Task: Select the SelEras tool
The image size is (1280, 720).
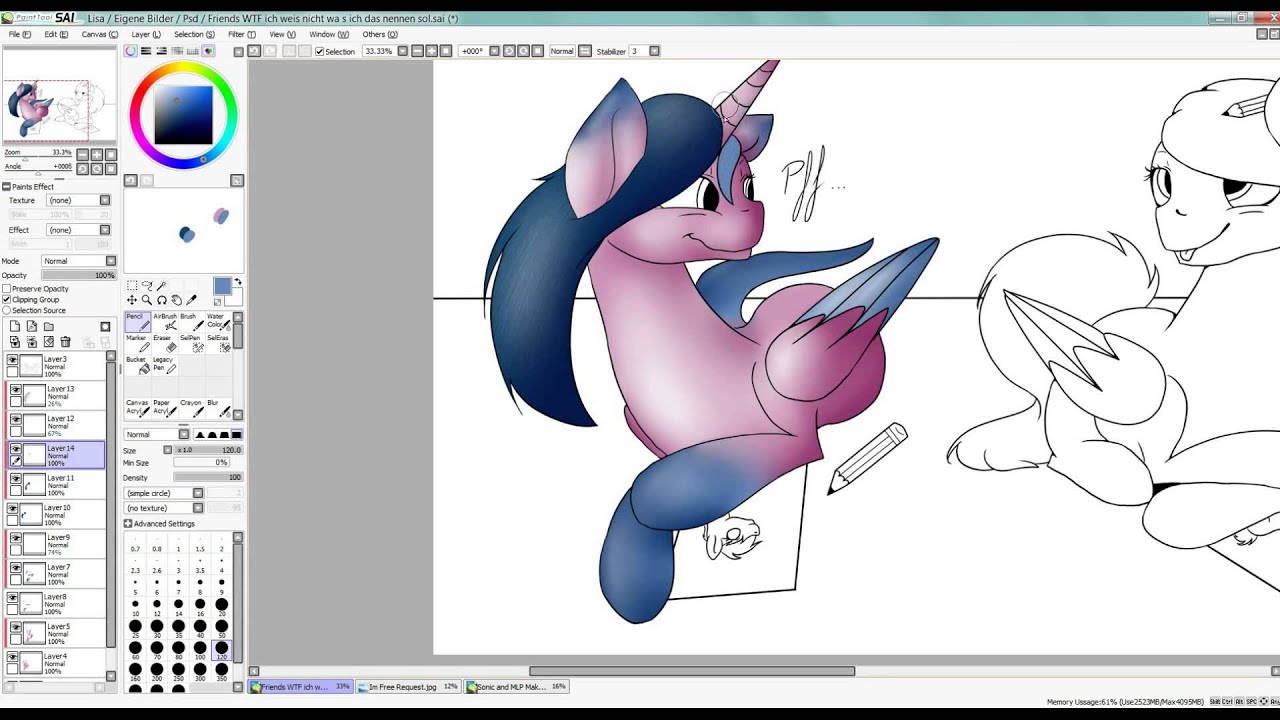Action: [218, 344]
